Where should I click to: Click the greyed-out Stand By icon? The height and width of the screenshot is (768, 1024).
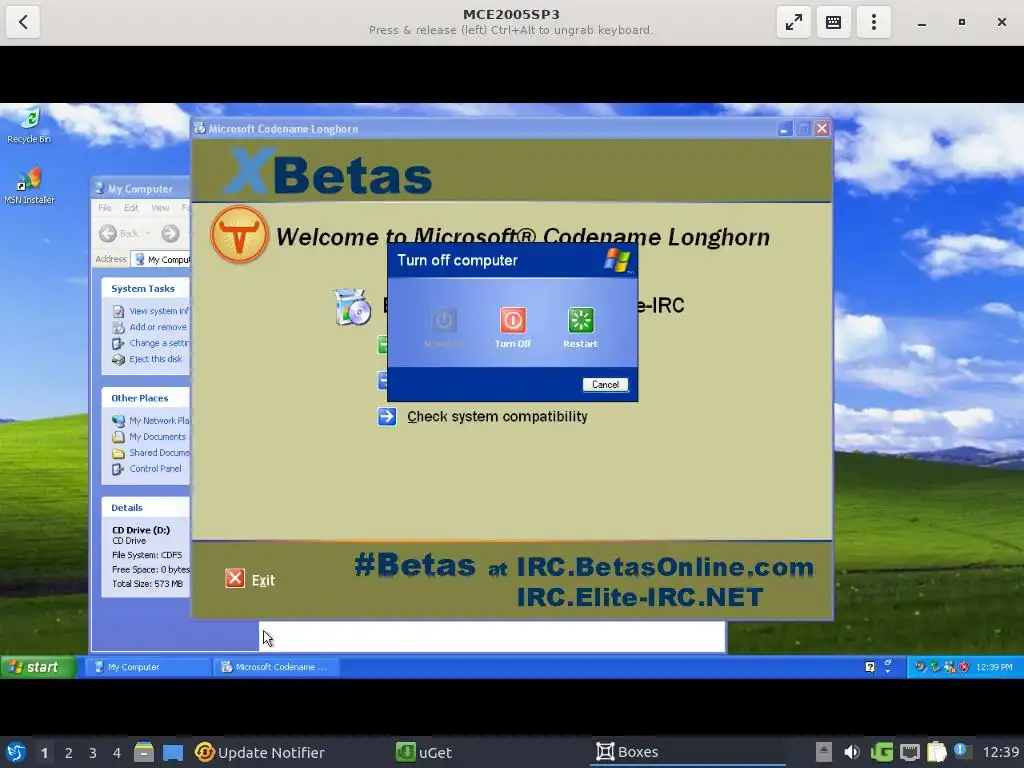coord(444,320)
